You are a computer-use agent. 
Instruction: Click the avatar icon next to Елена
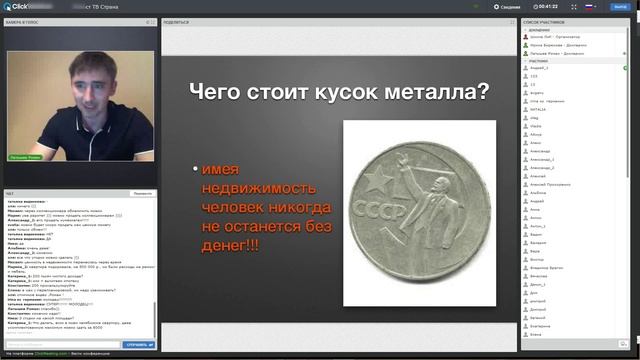(x=526, y=334)
